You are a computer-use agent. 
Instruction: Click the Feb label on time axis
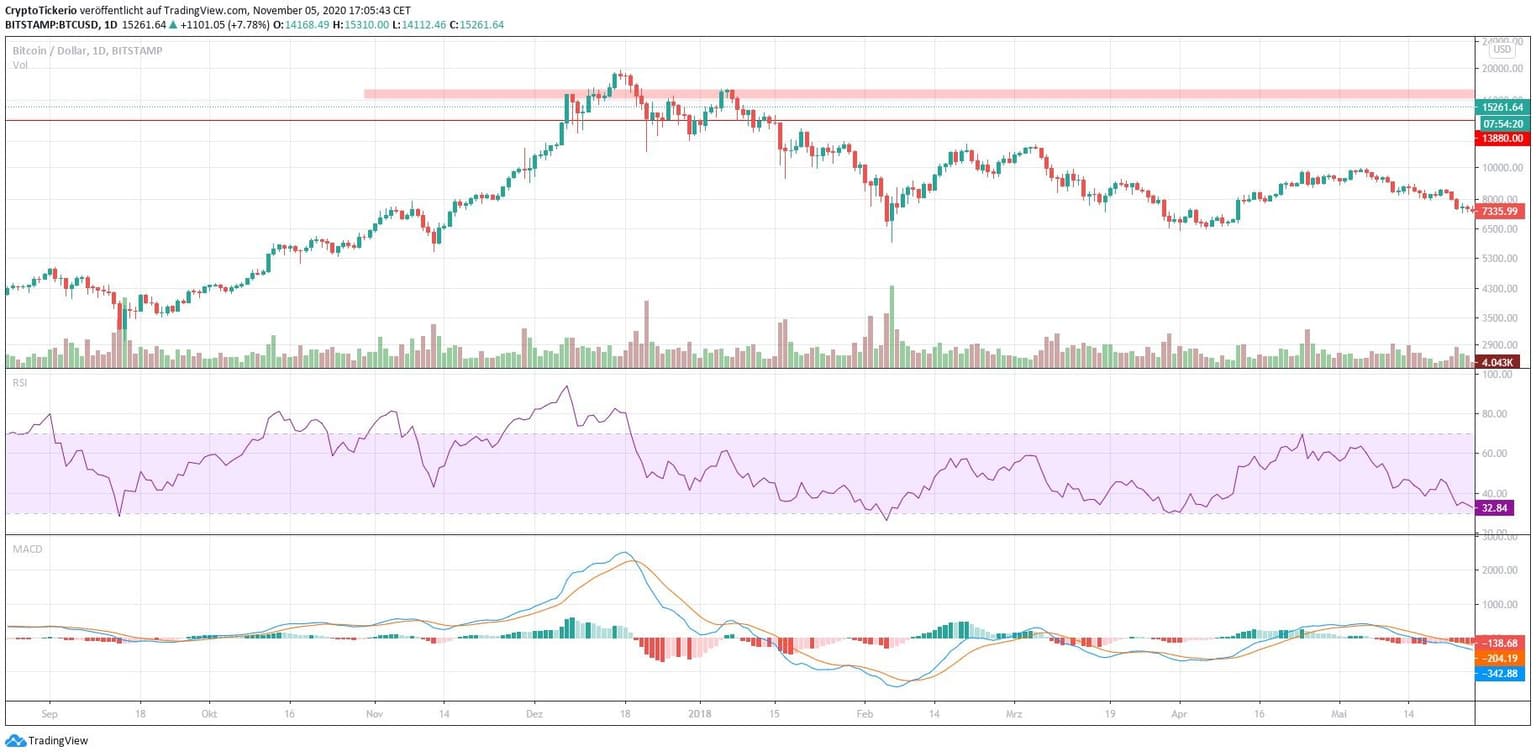coord(864,716)
